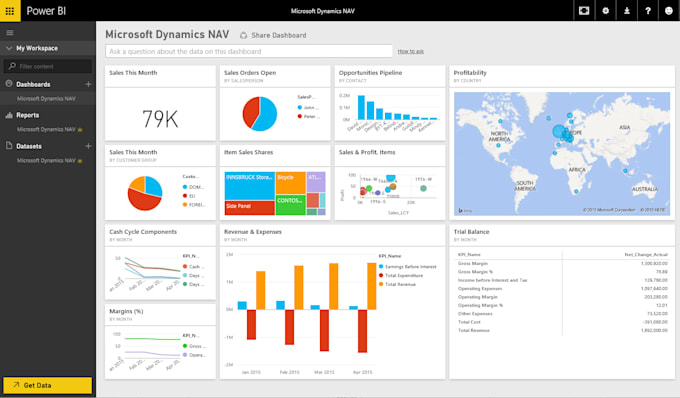Click the Cash Cycle Components tile title
The image size is (680, 398).
[143, 232]
